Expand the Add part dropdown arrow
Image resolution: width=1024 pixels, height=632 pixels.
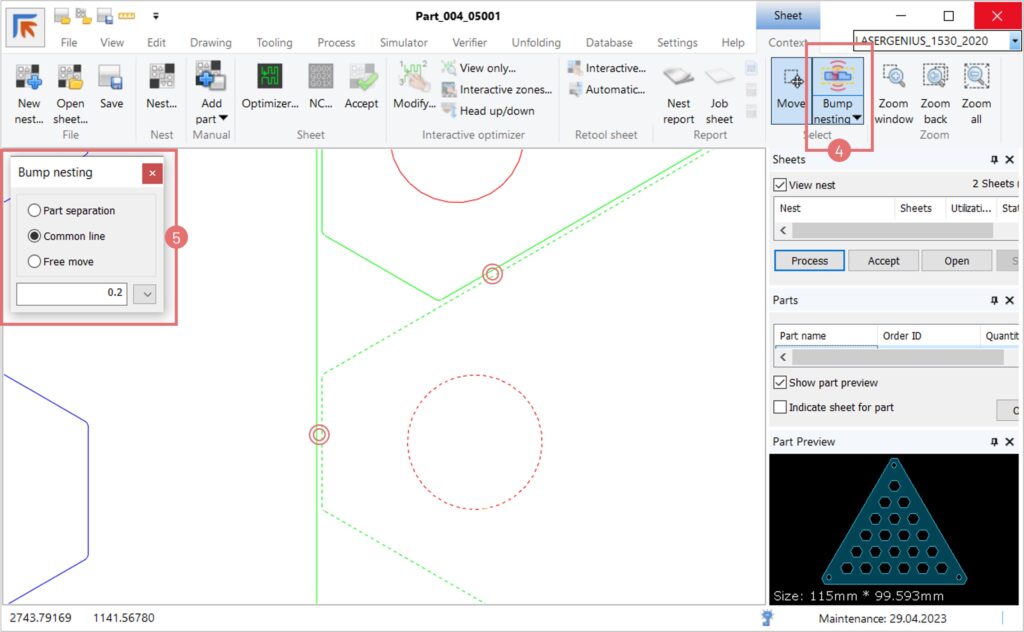(x=221, y=119)
